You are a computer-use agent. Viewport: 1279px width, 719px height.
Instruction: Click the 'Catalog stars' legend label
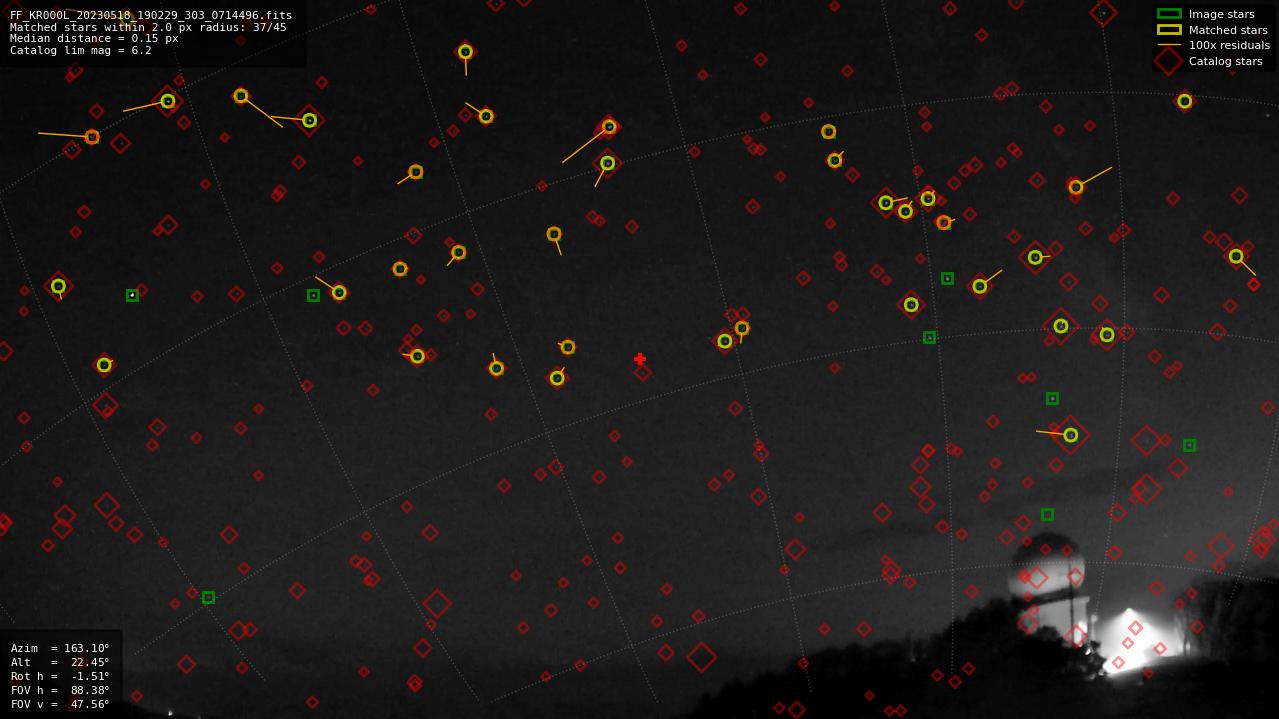tap(1227, 61)
